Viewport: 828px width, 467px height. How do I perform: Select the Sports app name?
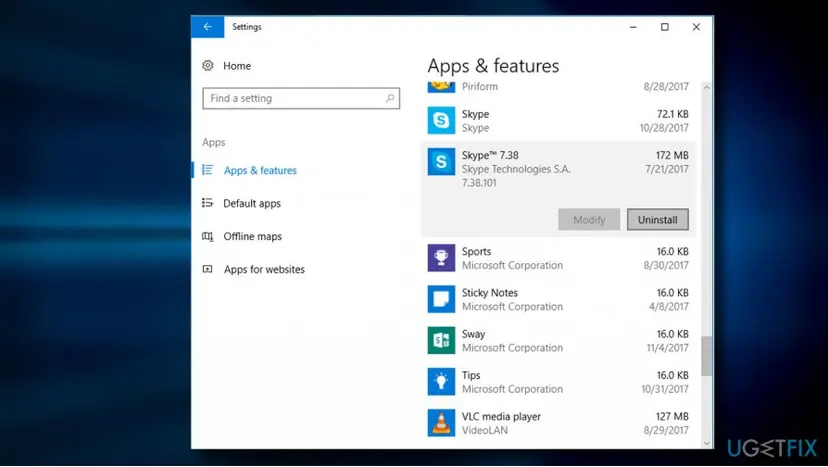[476, 251]
